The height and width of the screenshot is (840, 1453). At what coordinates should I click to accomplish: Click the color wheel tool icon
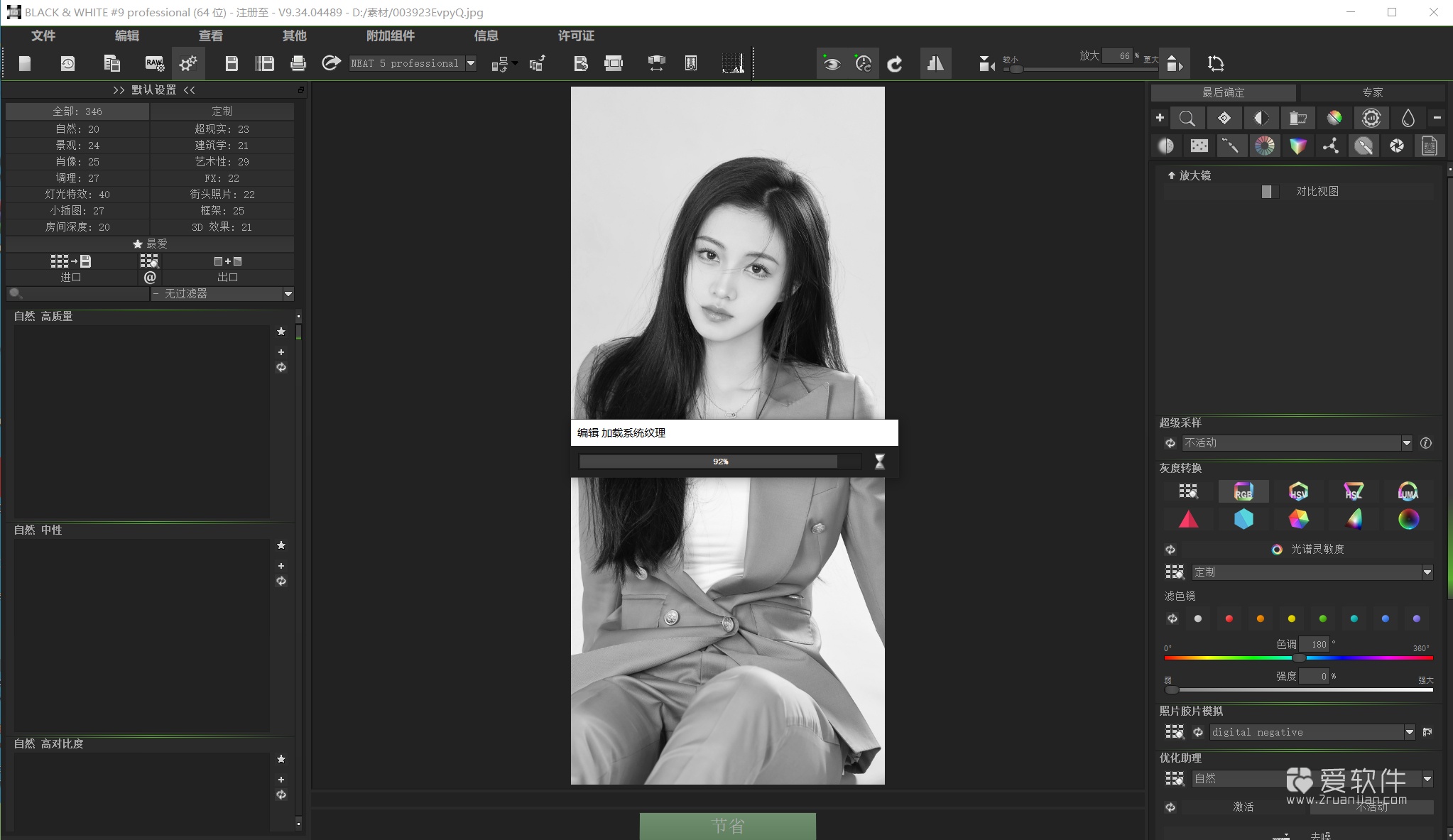(x=1264, y=146)
